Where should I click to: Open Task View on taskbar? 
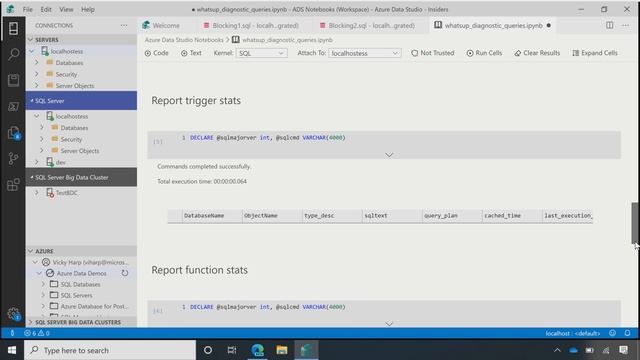coord(232,350)
